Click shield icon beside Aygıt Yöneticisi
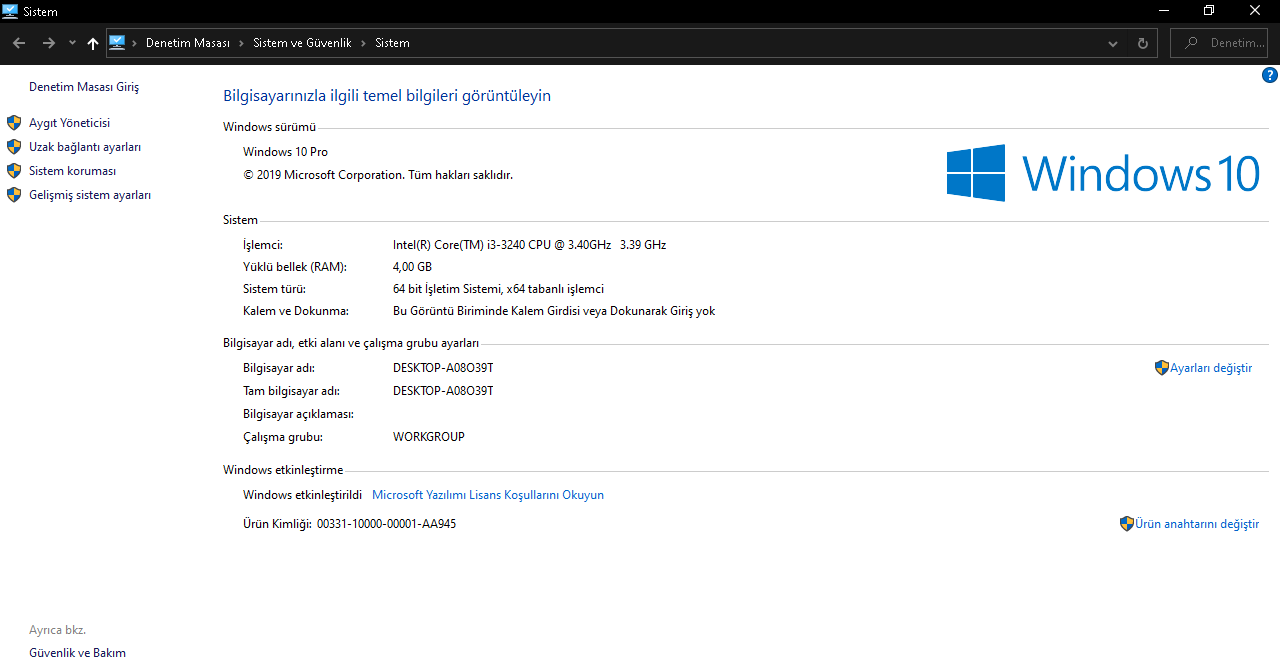Image resolution: width=1280 pixels, height=657 pixels. [14, 123]
